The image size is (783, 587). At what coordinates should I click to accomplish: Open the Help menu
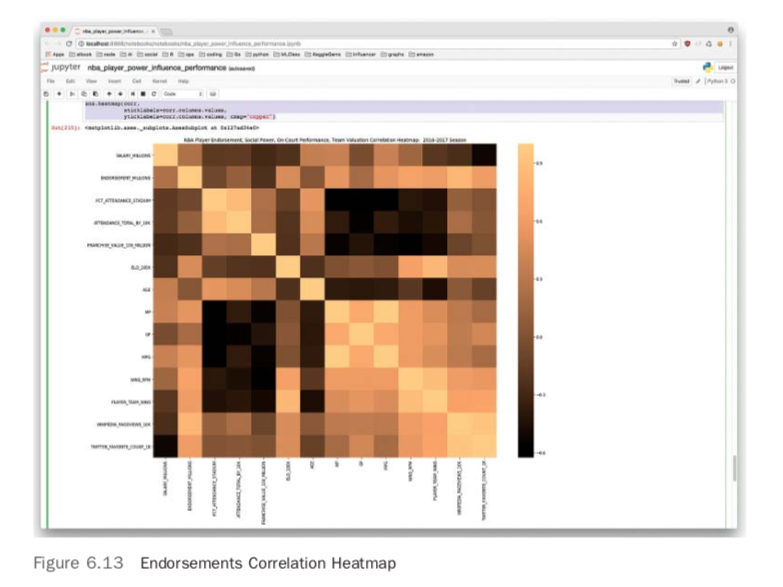tap(183, 81)
